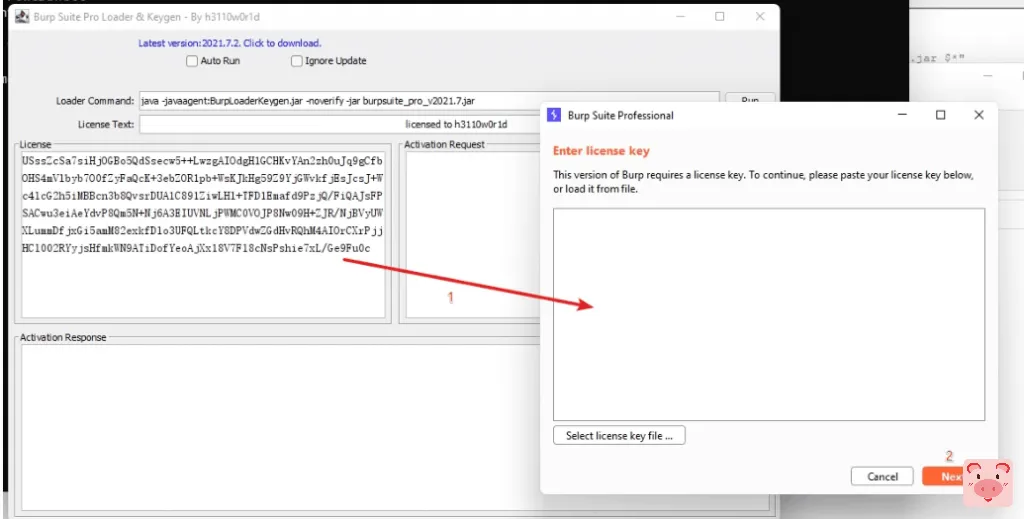Click the 'License Text:' label
Screen dimensions: 1024x519
[x=106, y=124]
